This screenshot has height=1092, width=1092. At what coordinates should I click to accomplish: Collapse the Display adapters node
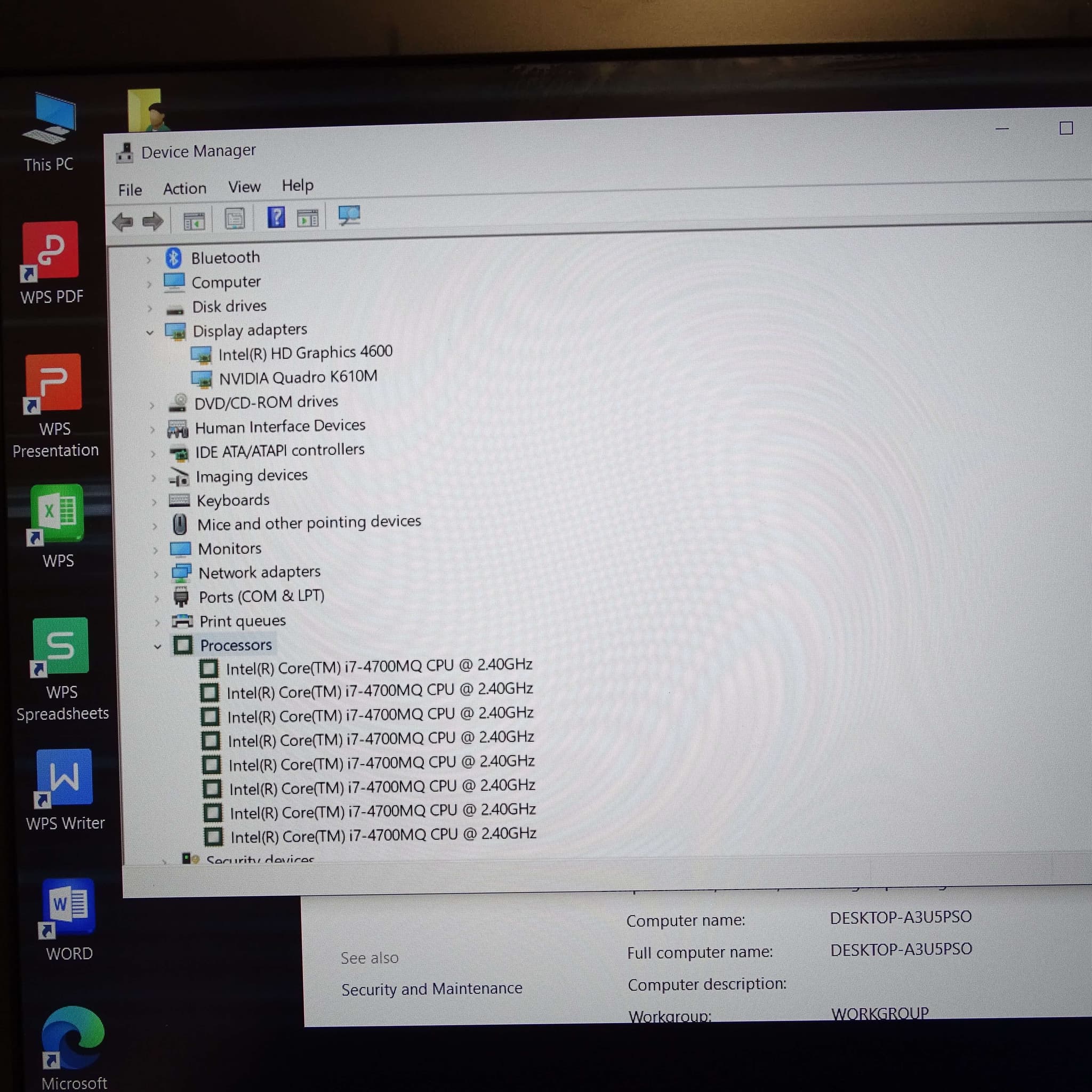click(150, 333)
